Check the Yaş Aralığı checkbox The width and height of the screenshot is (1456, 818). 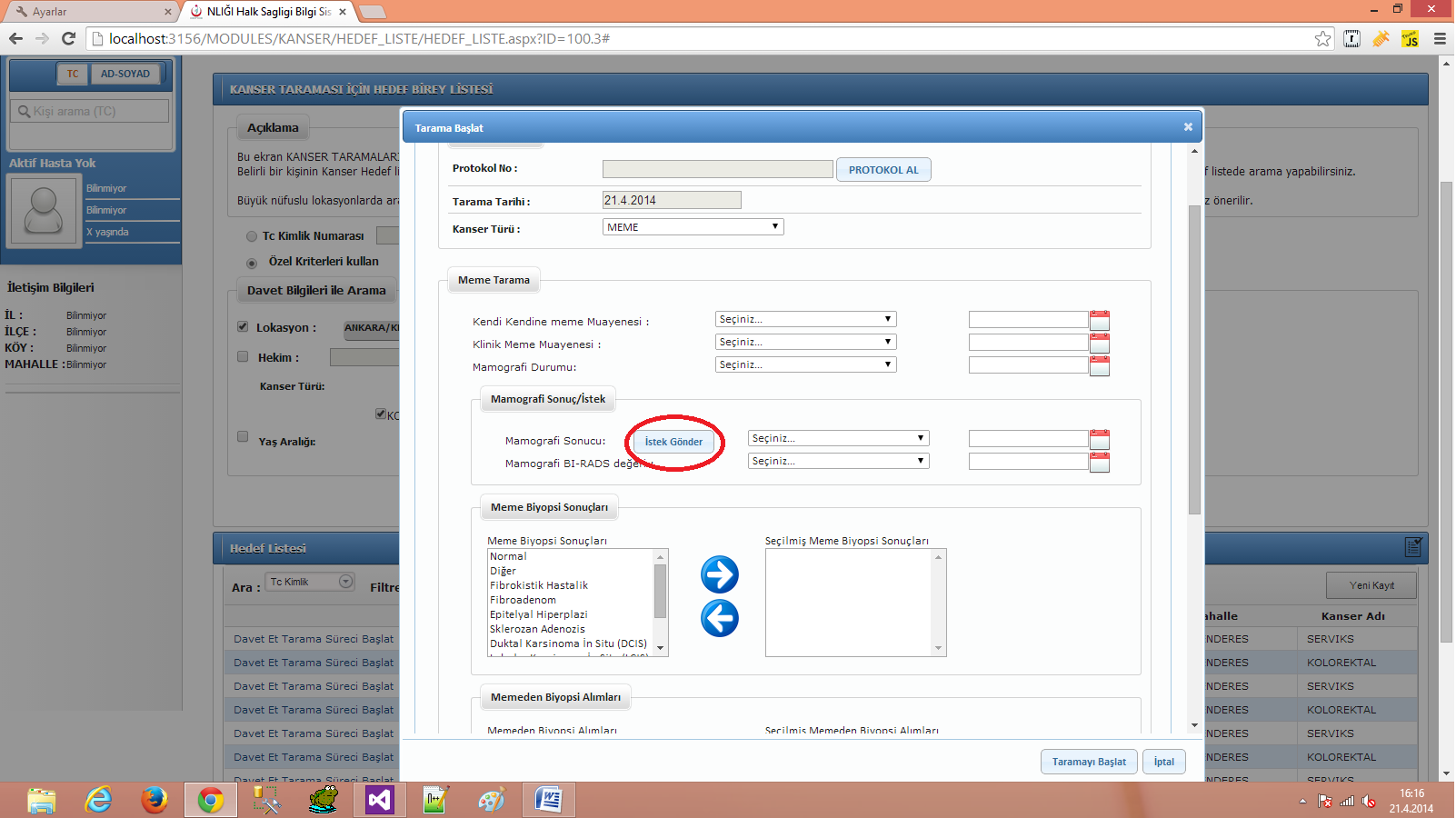pos(243,436)
